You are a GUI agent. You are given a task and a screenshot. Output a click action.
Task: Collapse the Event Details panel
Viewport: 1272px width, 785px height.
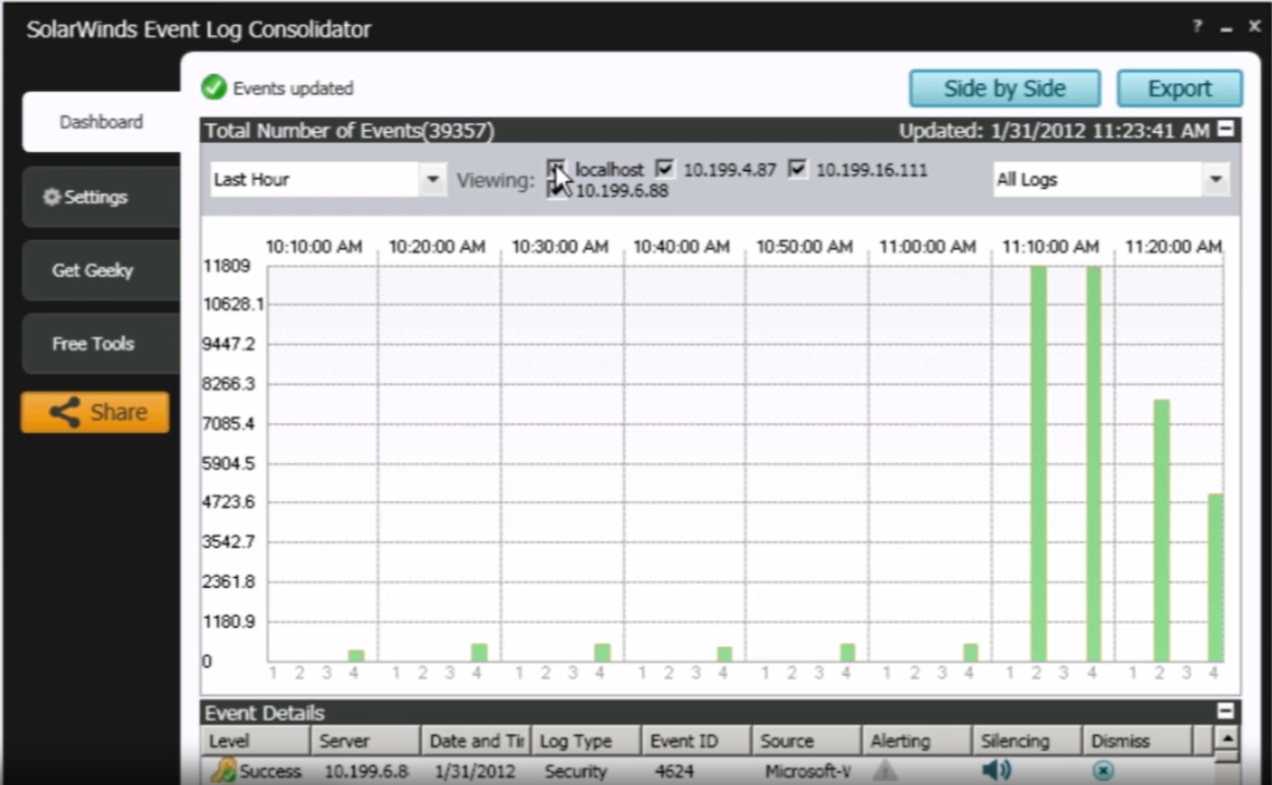[1226, 712]
